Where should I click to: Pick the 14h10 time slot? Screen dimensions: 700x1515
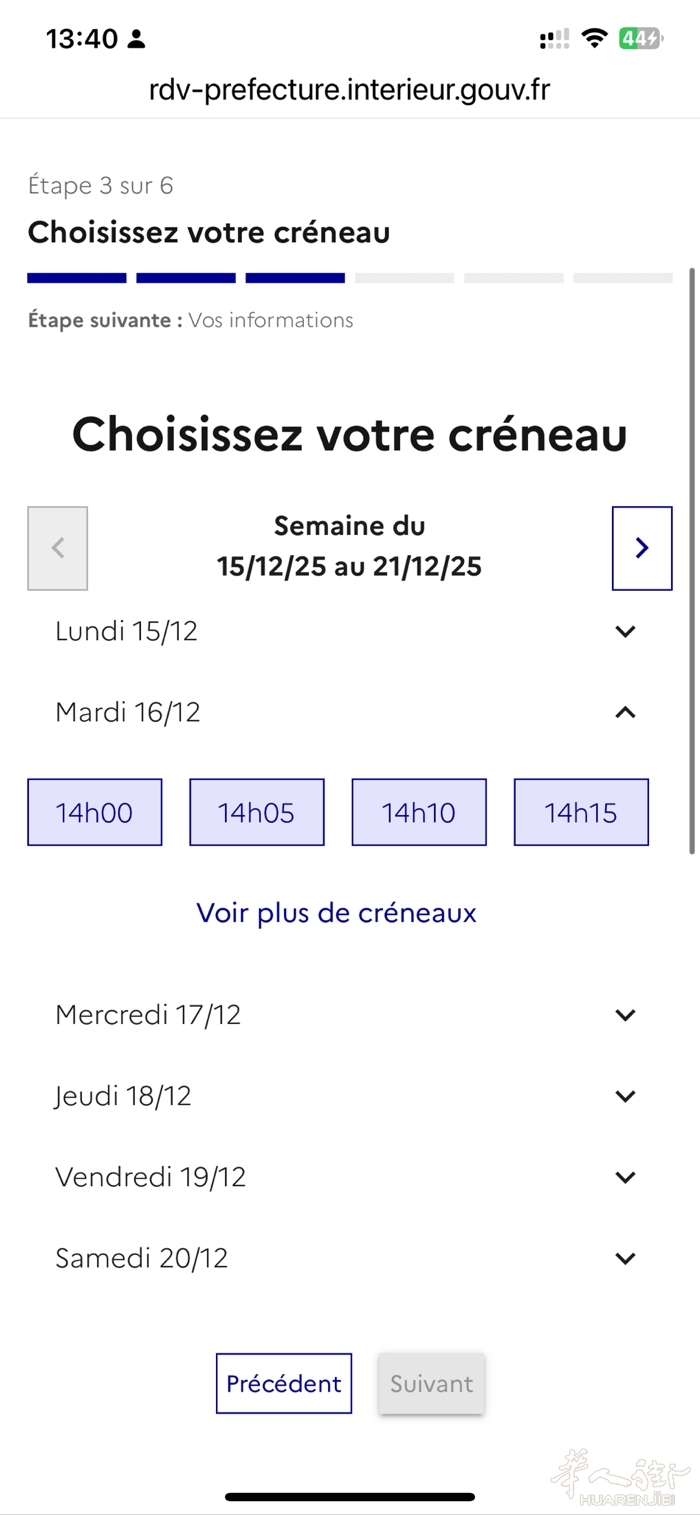(419, 812)
